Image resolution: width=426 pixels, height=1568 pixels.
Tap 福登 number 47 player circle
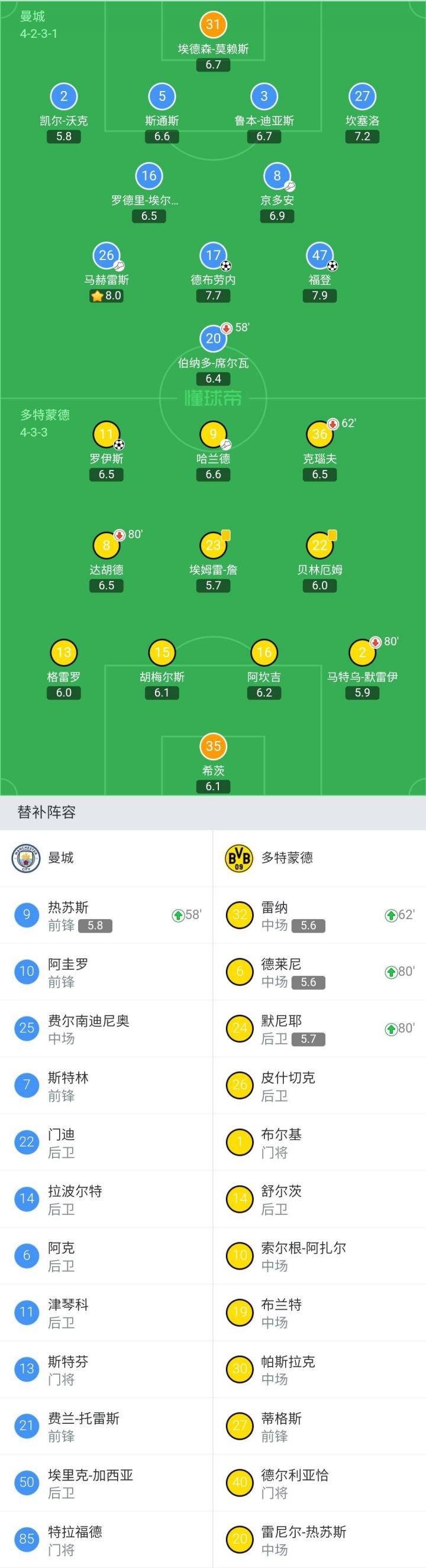pyautogui.click(x=319, y=256)
